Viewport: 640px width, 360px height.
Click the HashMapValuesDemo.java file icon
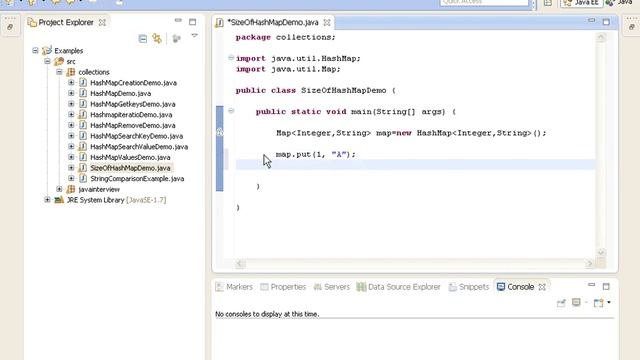point(83,157)
